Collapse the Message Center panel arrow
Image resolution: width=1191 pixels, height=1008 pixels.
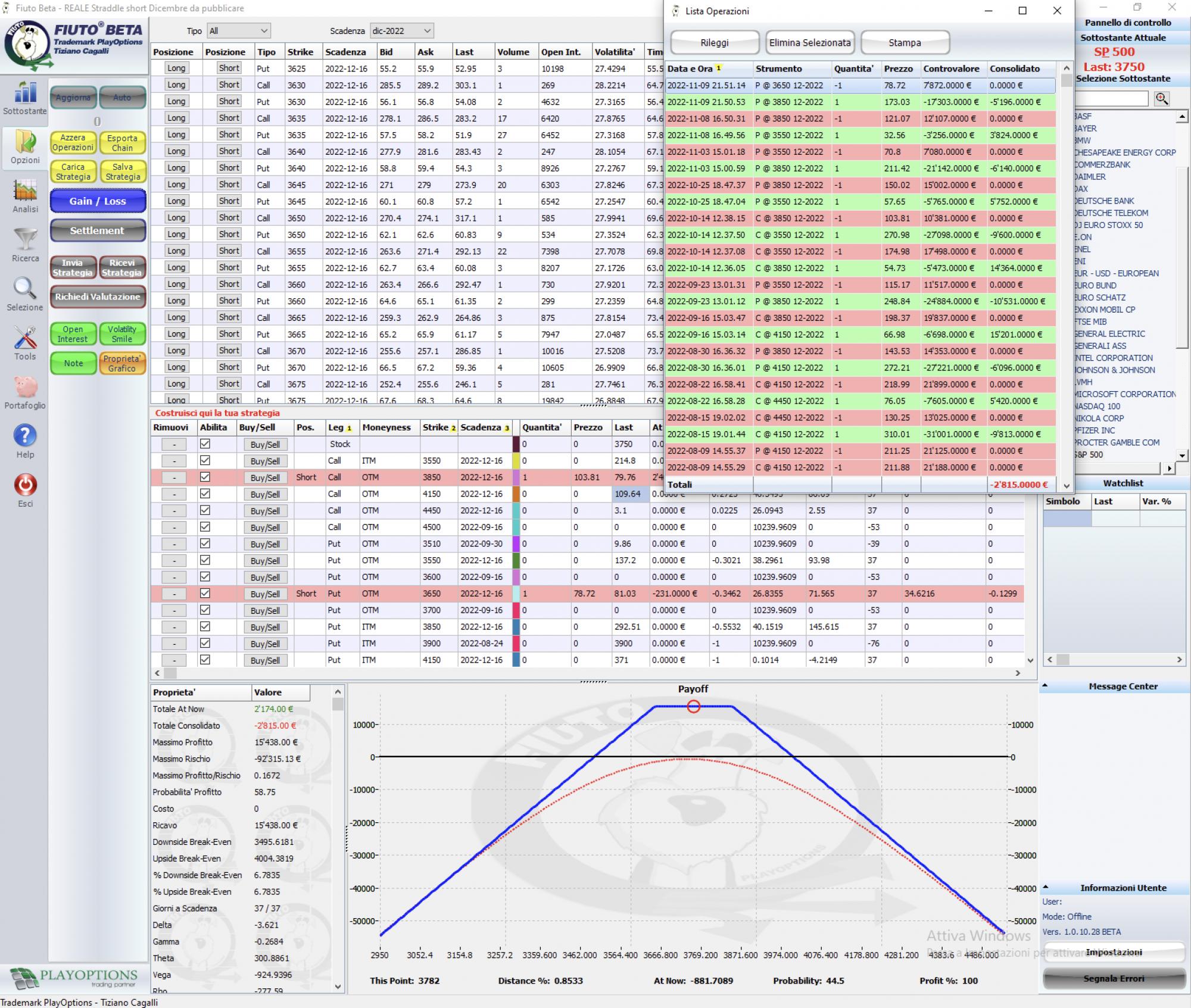pos(1045,686)
